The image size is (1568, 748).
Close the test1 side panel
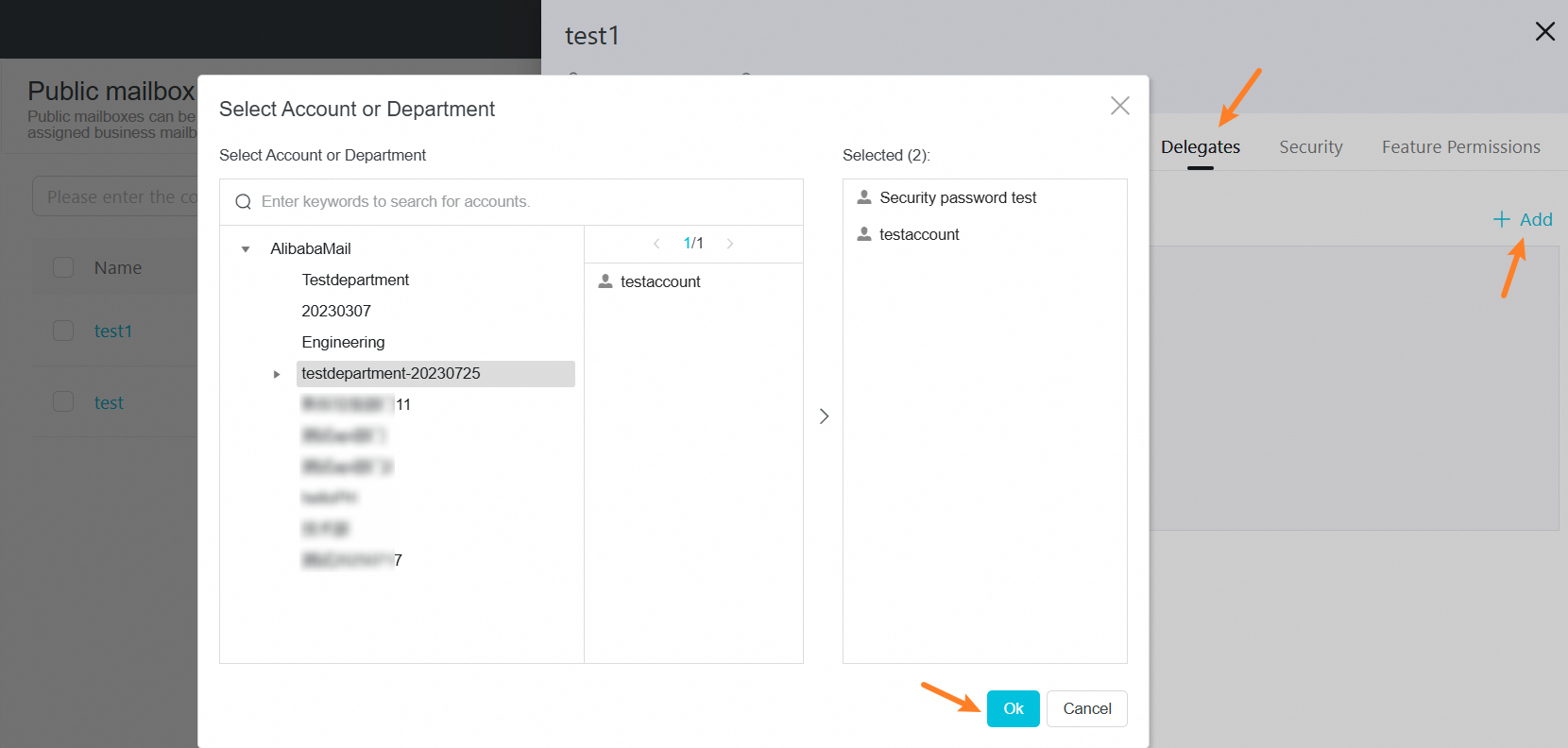pyautogui.click(x=1545, y=32)
